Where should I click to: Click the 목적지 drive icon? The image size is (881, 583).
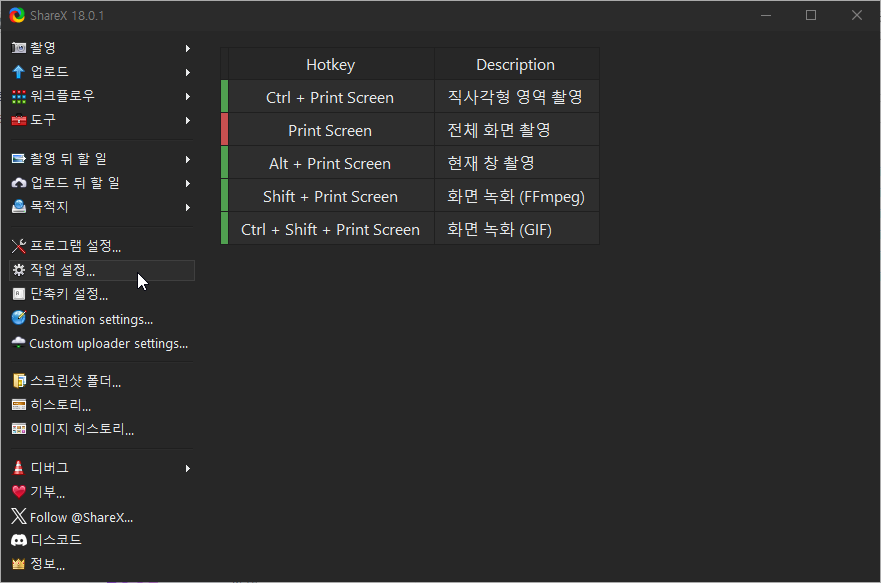19,207
